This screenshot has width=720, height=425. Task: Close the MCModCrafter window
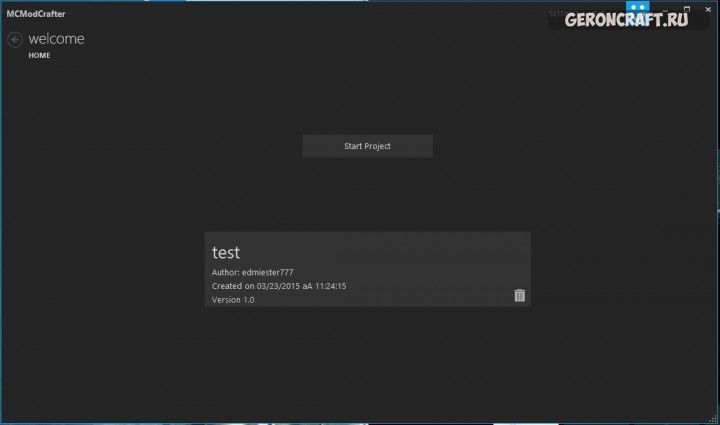[708, 8]
